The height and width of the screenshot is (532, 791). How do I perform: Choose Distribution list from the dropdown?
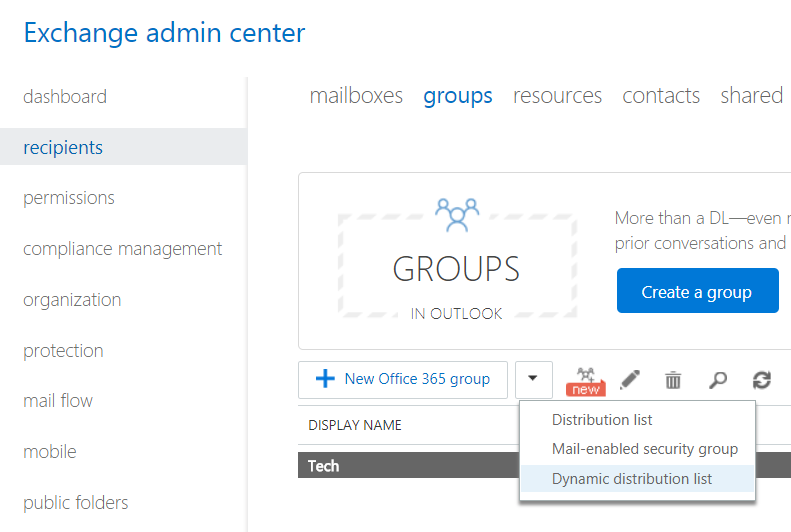602,420
